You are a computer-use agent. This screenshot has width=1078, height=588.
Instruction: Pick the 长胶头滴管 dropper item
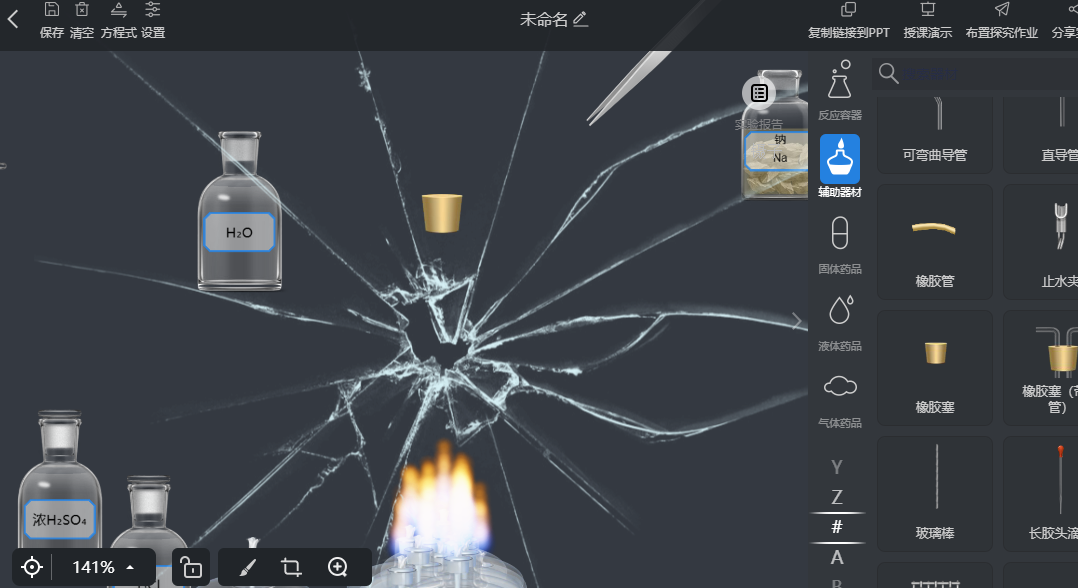coord(1041,494)
